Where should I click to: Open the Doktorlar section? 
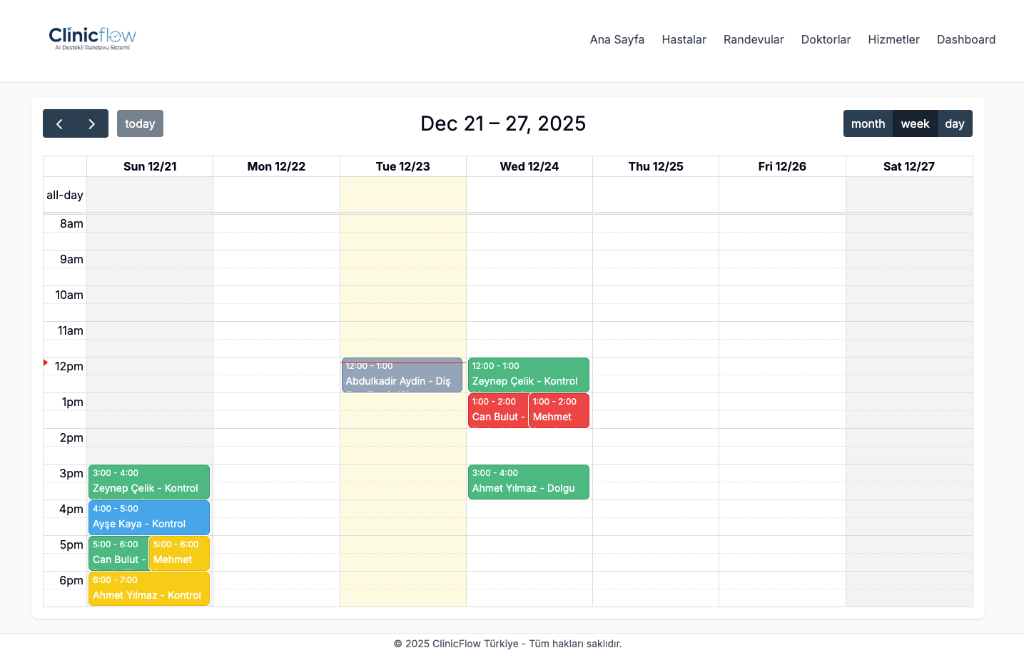[x=826, y=39]
